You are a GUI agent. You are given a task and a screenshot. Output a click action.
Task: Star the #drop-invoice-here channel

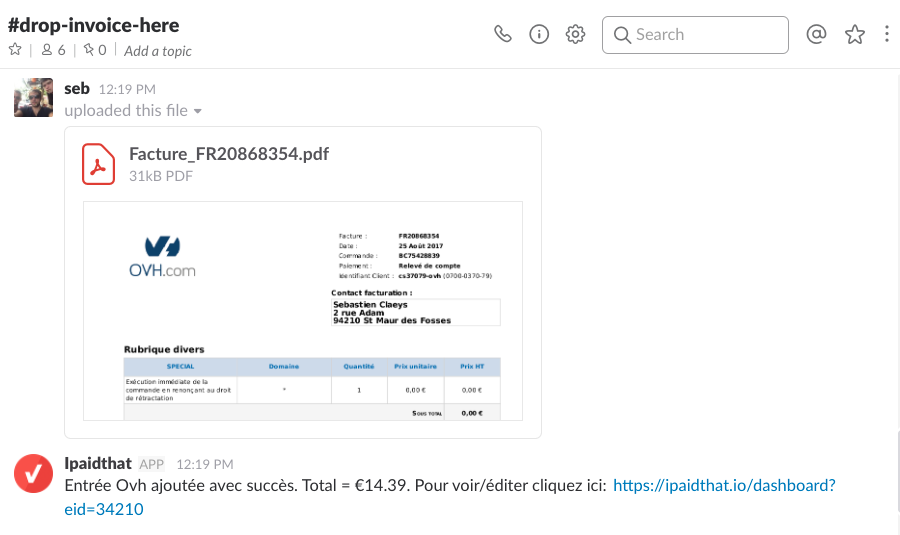(15, 50)
